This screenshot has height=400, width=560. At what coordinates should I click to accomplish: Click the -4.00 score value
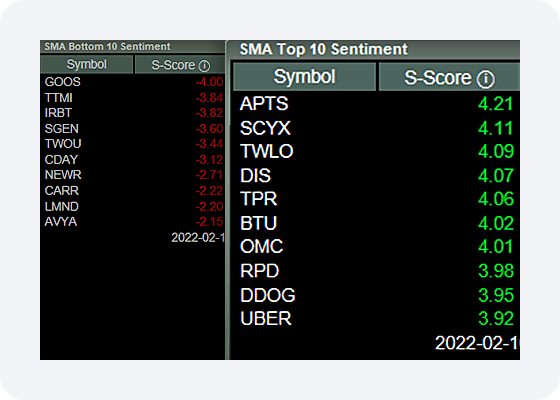pyautogui.click(x=209, y=82)
